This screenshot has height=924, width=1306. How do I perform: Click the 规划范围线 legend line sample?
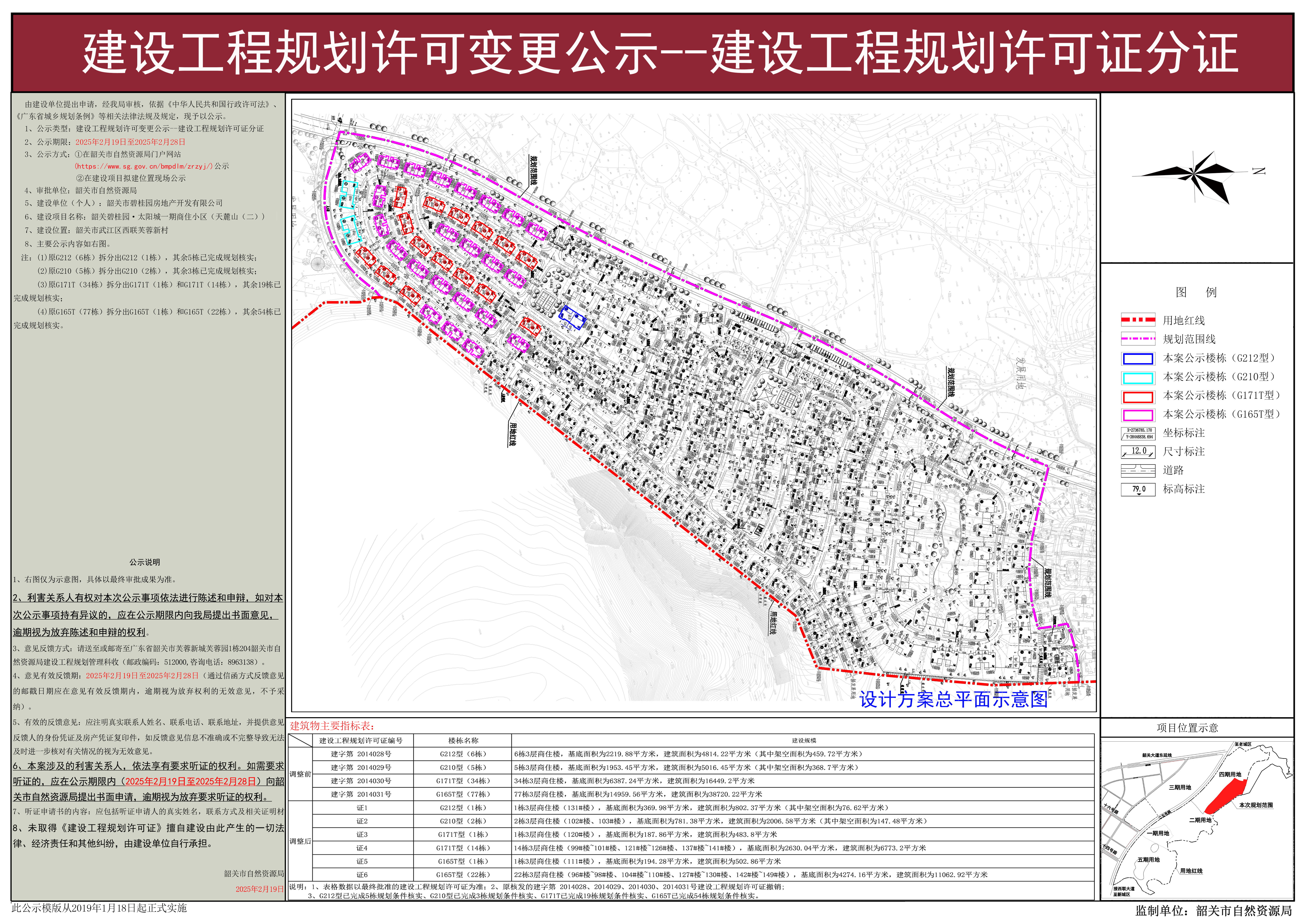pos(1138,339)
